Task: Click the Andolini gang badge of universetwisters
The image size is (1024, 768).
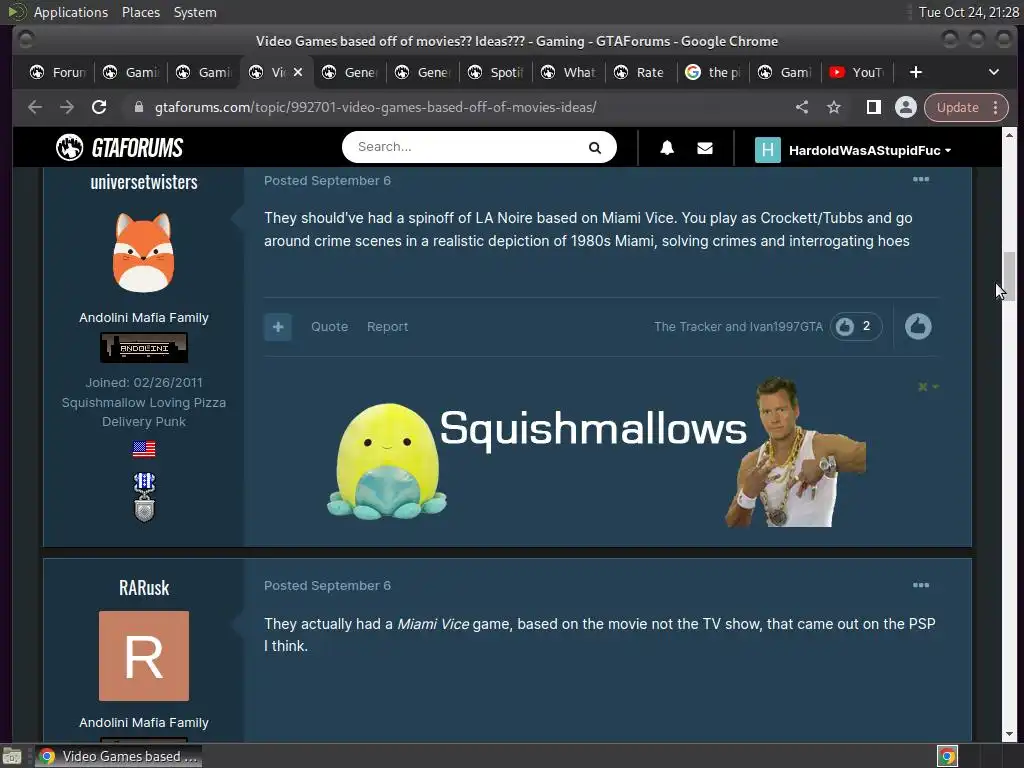Action: [144, 347]
